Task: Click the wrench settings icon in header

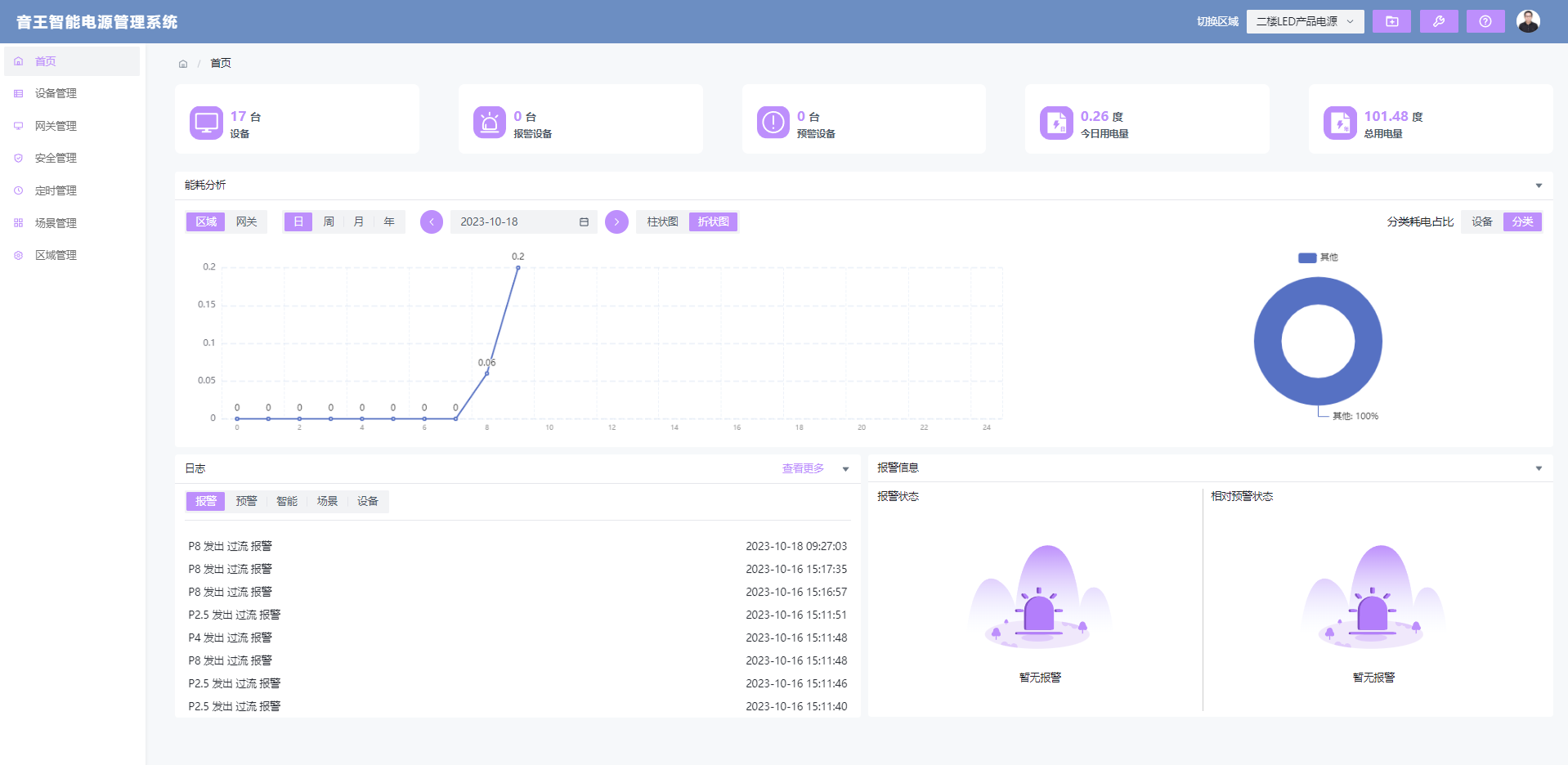Action: click(x=1438, y=22)
